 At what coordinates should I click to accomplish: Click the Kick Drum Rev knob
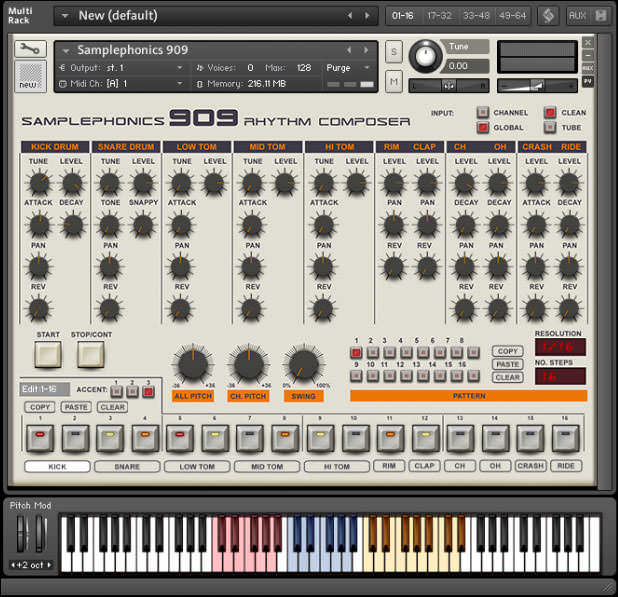39,309
